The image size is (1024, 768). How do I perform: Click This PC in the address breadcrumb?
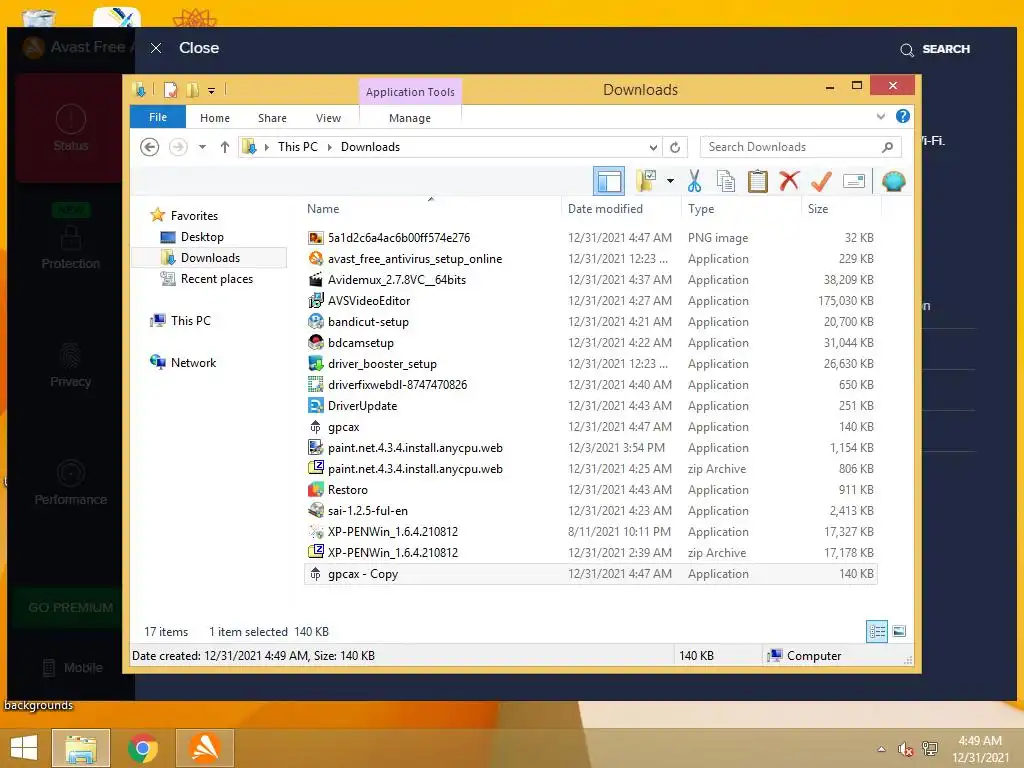click(298, 147)
